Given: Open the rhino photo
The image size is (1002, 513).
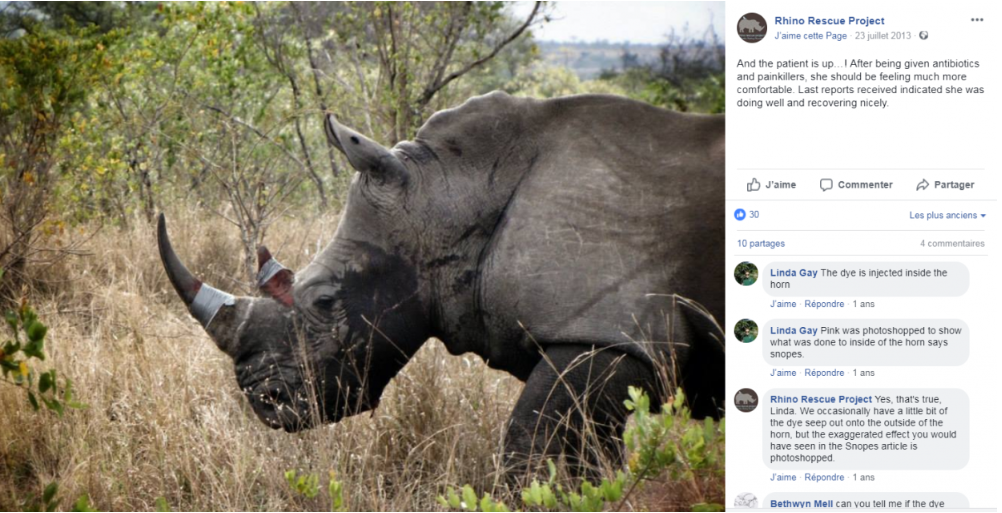Looking at the screenshot, I should click(362, 256).
